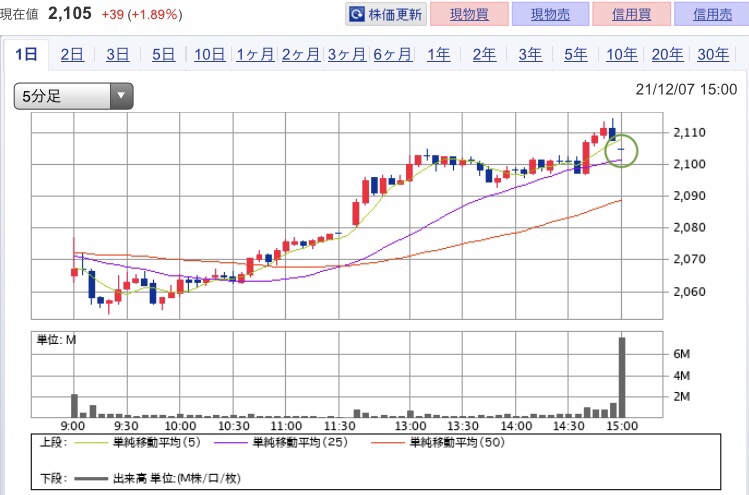This screenshot has height=495, width=749.
Task: Click the 単純移動平均(25) legend entry
Action: [281, 442]
